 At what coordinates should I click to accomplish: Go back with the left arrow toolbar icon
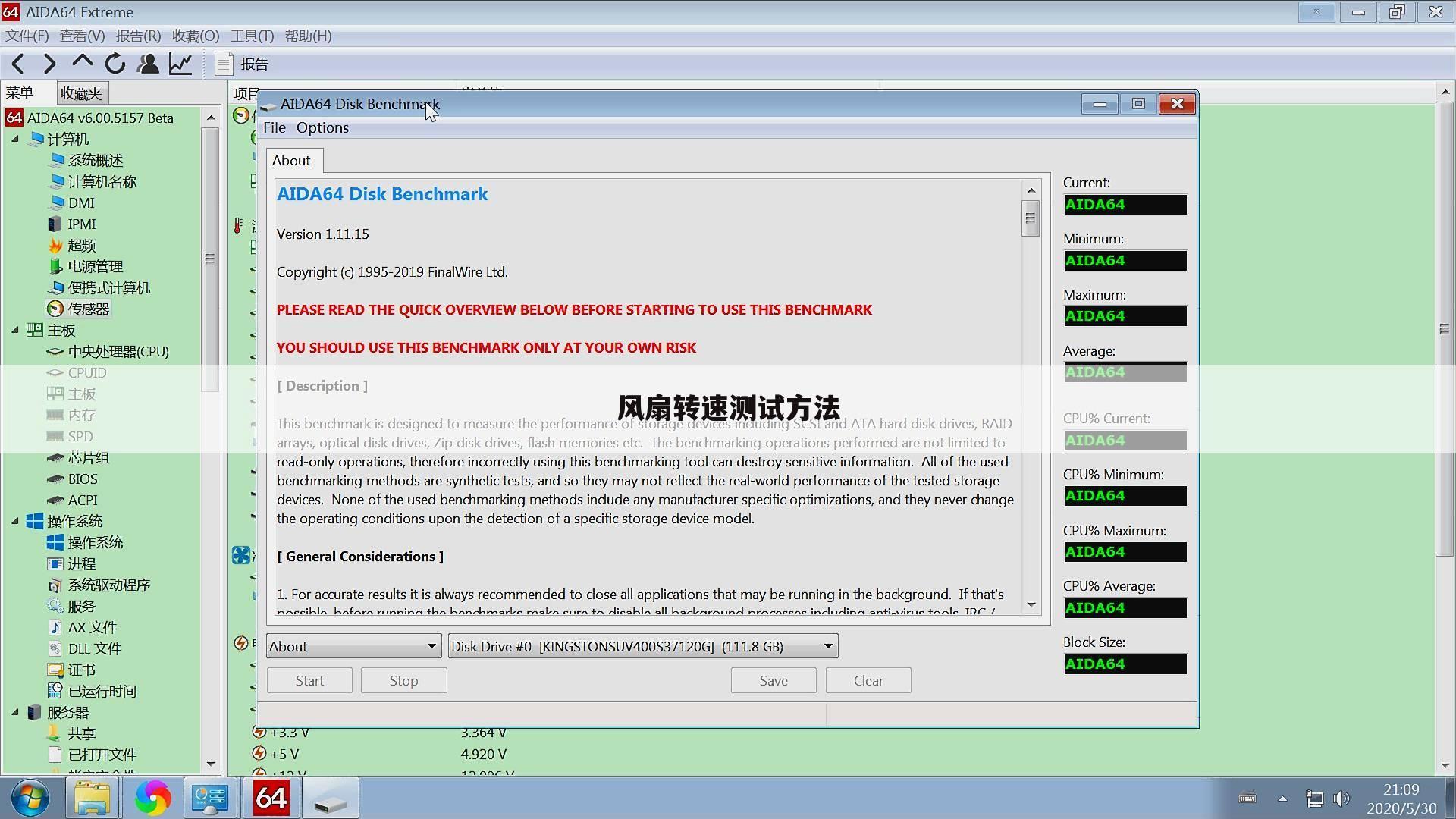pos(18,64)
